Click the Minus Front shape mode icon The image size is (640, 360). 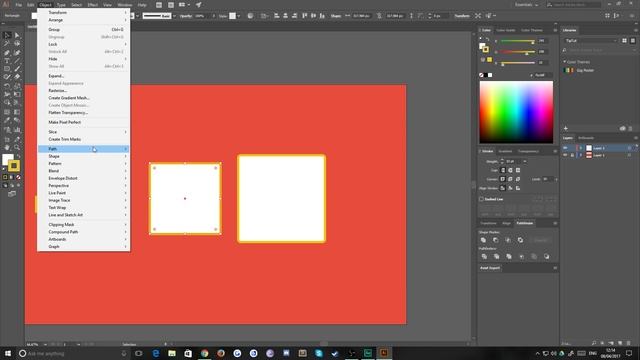[496, 240]
